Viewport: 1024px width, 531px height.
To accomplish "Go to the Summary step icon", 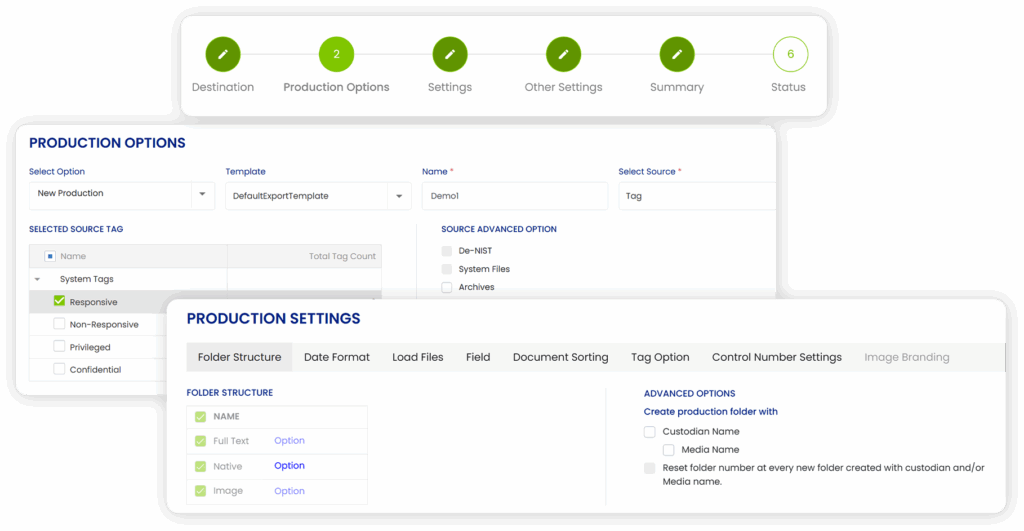I will tap(677, 54).
